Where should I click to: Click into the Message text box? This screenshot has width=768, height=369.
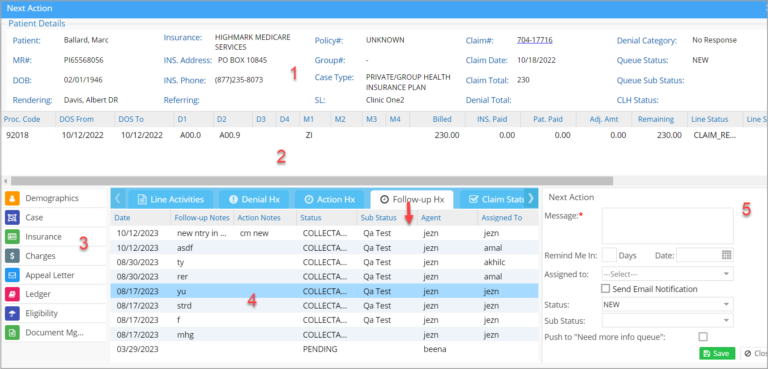click(x=668, y=226)
